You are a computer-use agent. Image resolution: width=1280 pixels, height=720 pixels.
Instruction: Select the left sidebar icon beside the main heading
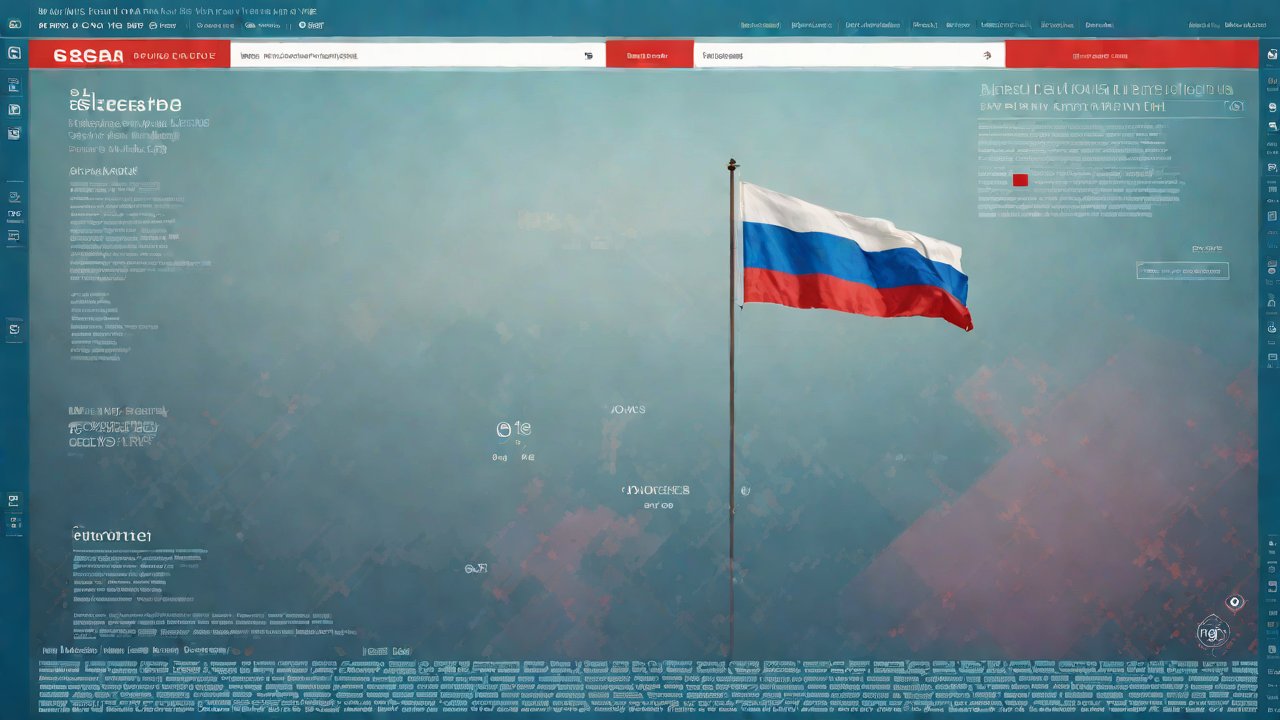click(x=14, y=109)
